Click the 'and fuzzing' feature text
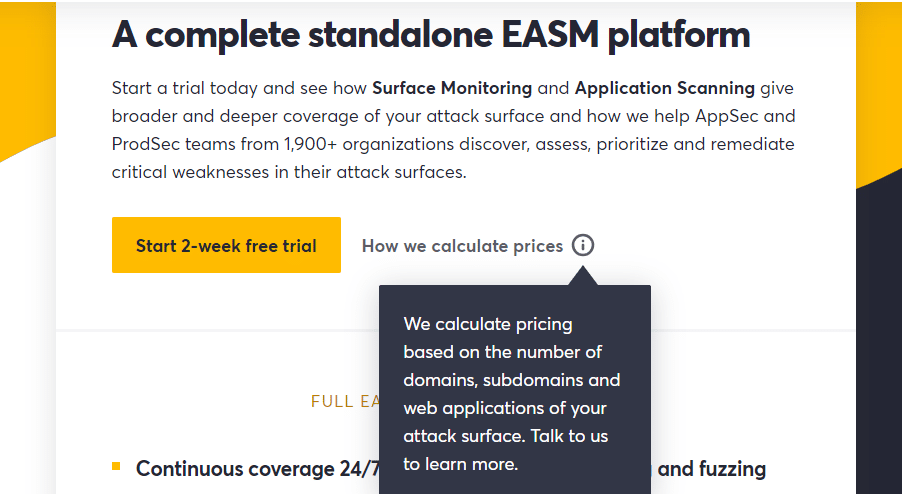 click(x=712, y=469)
